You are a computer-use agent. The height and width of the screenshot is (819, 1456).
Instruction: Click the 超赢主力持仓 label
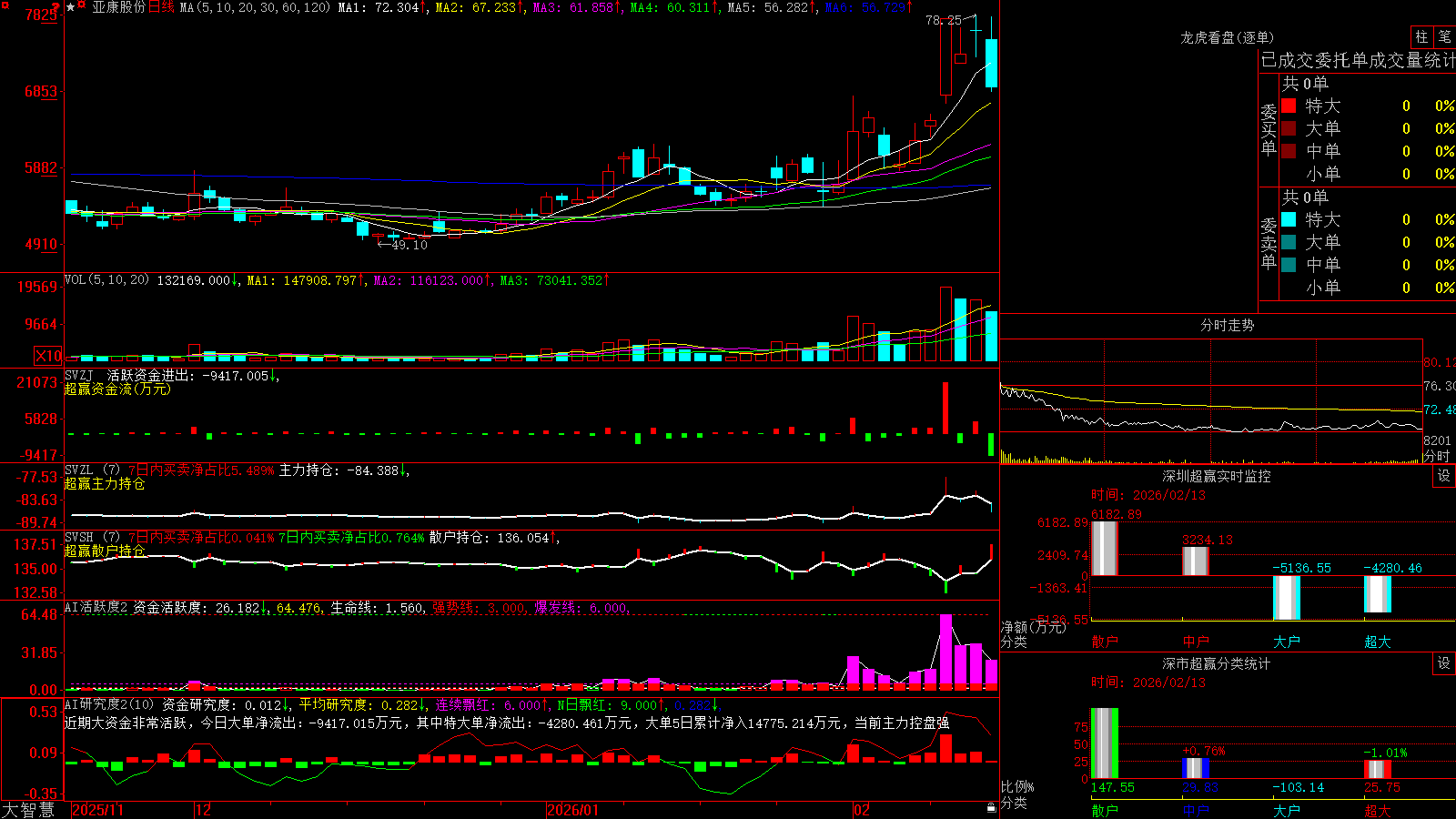point(105,483)
